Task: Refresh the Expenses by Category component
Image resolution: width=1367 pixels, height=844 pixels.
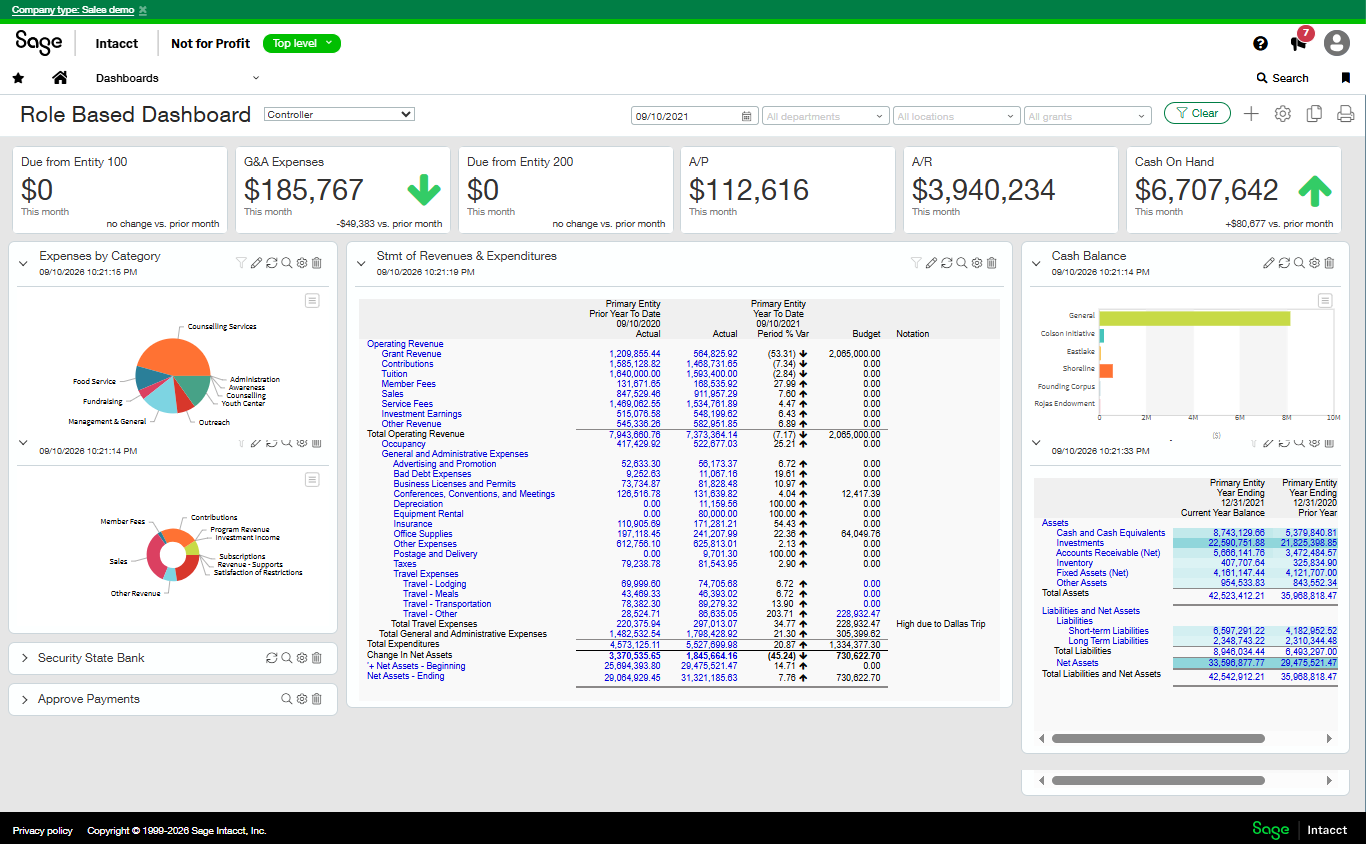Action: point(271,263)
